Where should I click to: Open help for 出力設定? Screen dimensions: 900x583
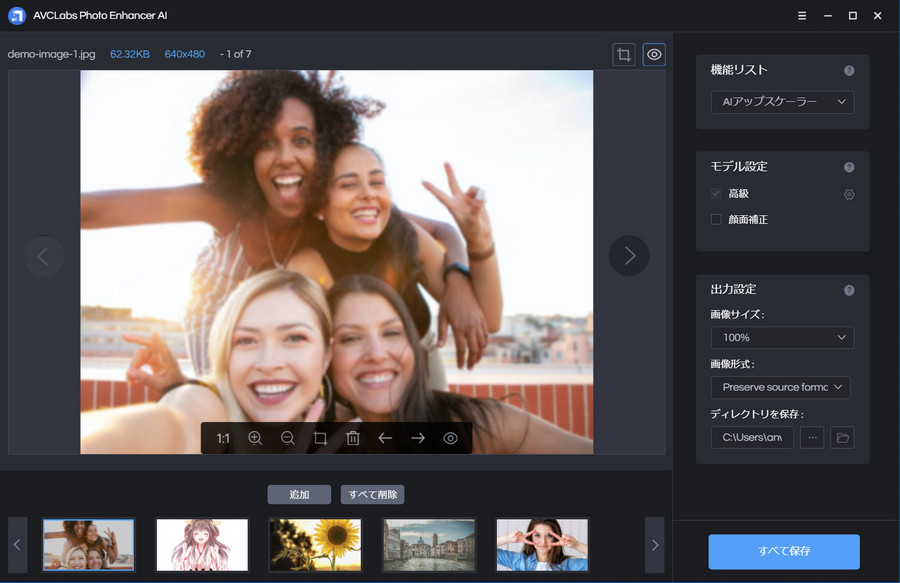(849, 290)
